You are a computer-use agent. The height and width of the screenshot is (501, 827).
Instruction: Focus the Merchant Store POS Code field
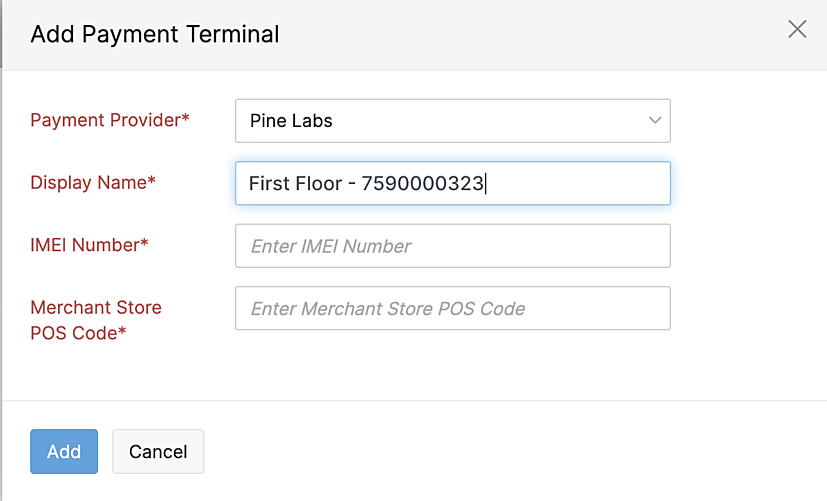452,309
